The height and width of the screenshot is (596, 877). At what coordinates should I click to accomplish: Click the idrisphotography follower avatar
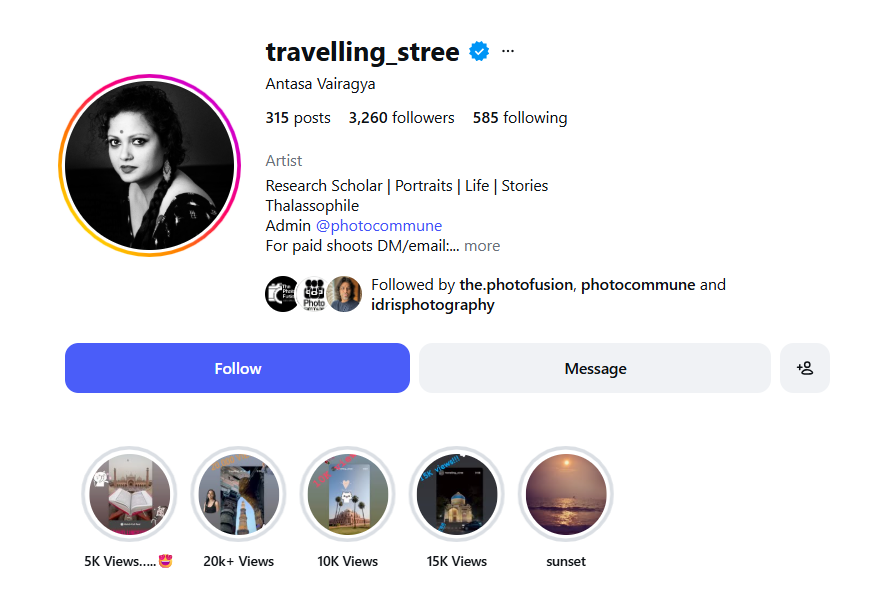(344, 294)
